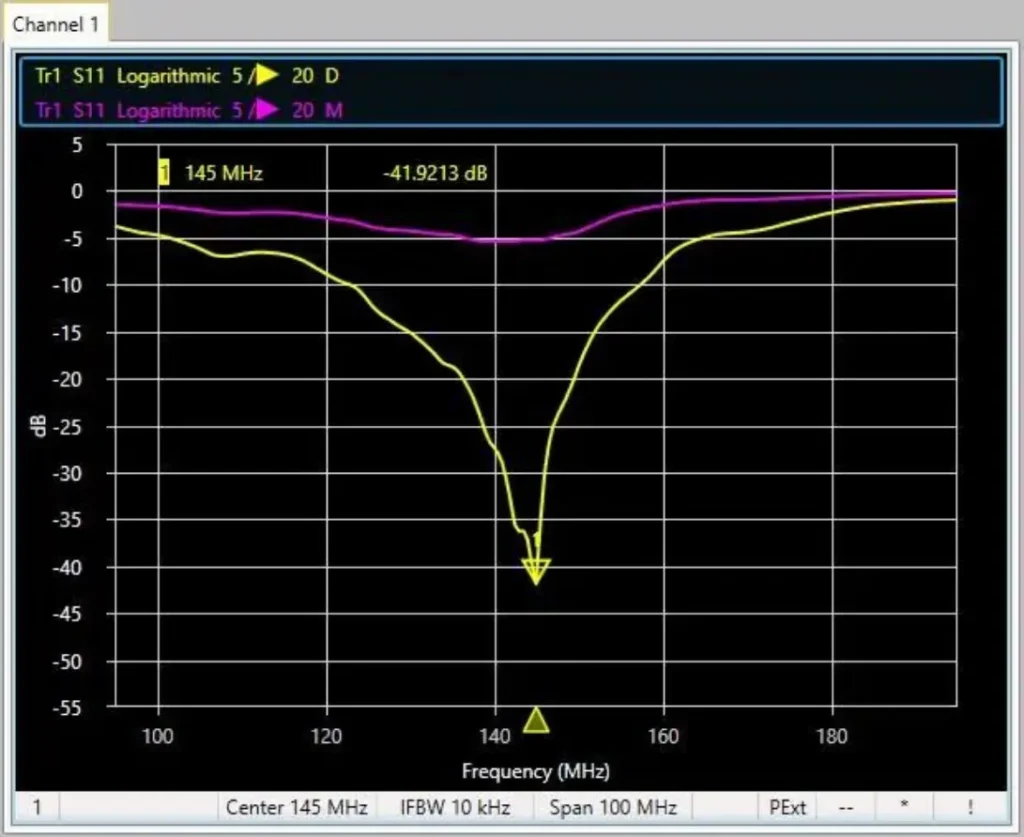Viewport: 1024px width, 837px height.
Task: Click the marker value -41.9213 dB
Action: (435, 174)
